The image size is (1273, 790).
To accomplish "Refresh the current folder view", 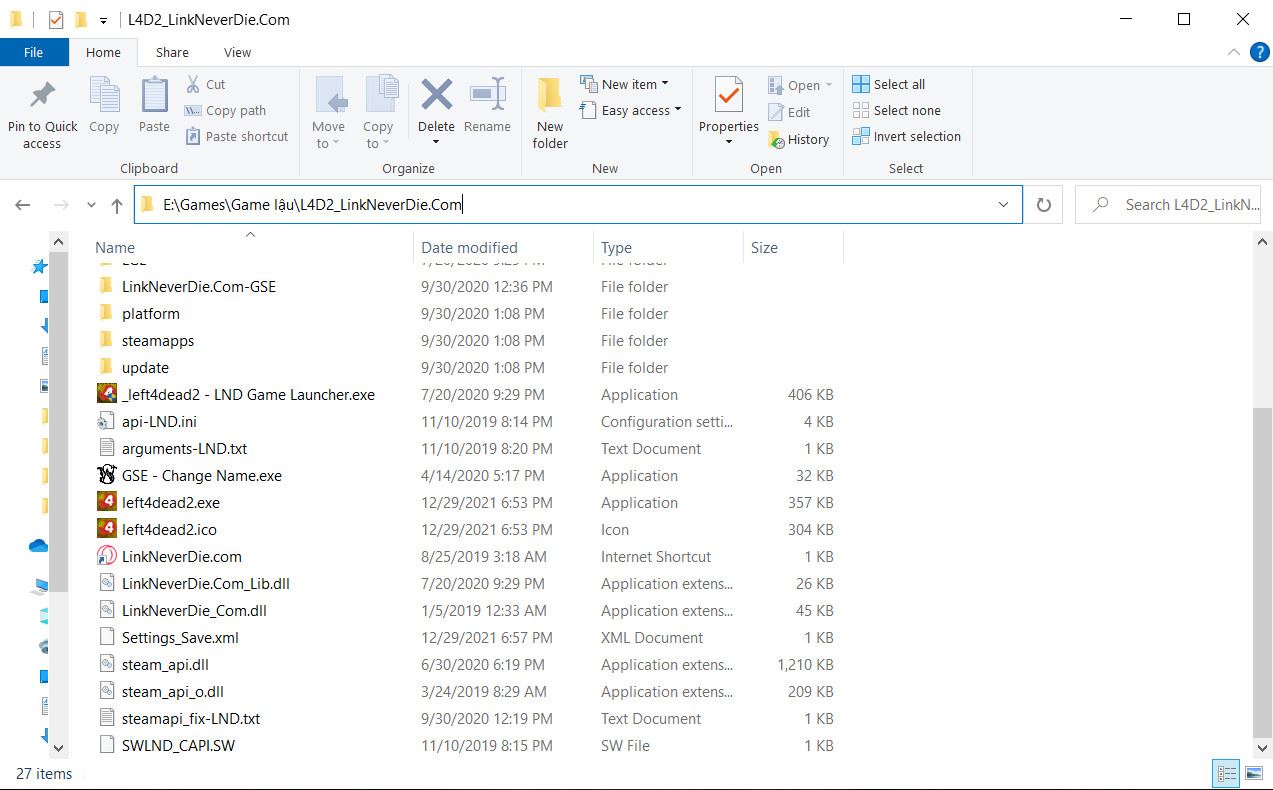I will pos(1043,205).
